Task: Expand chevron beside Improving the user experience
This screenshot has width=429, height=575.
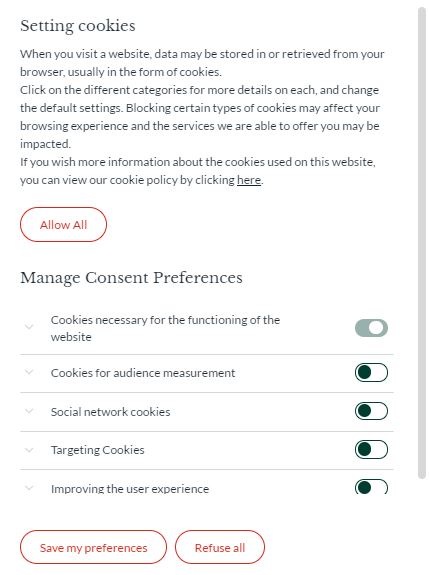Action: [x=29, y=488]
